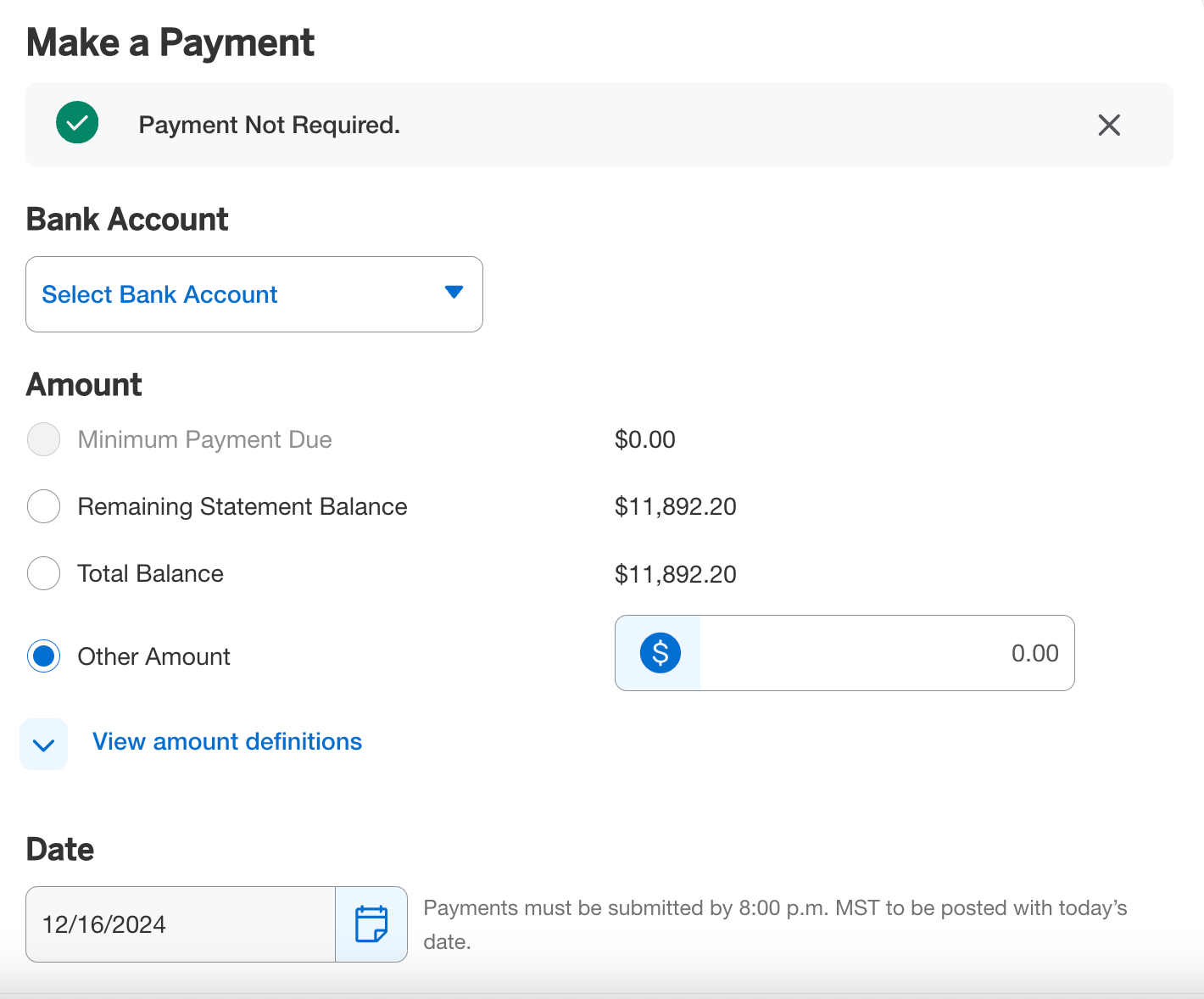Click the Payment Not Required message text

[269, 126]
